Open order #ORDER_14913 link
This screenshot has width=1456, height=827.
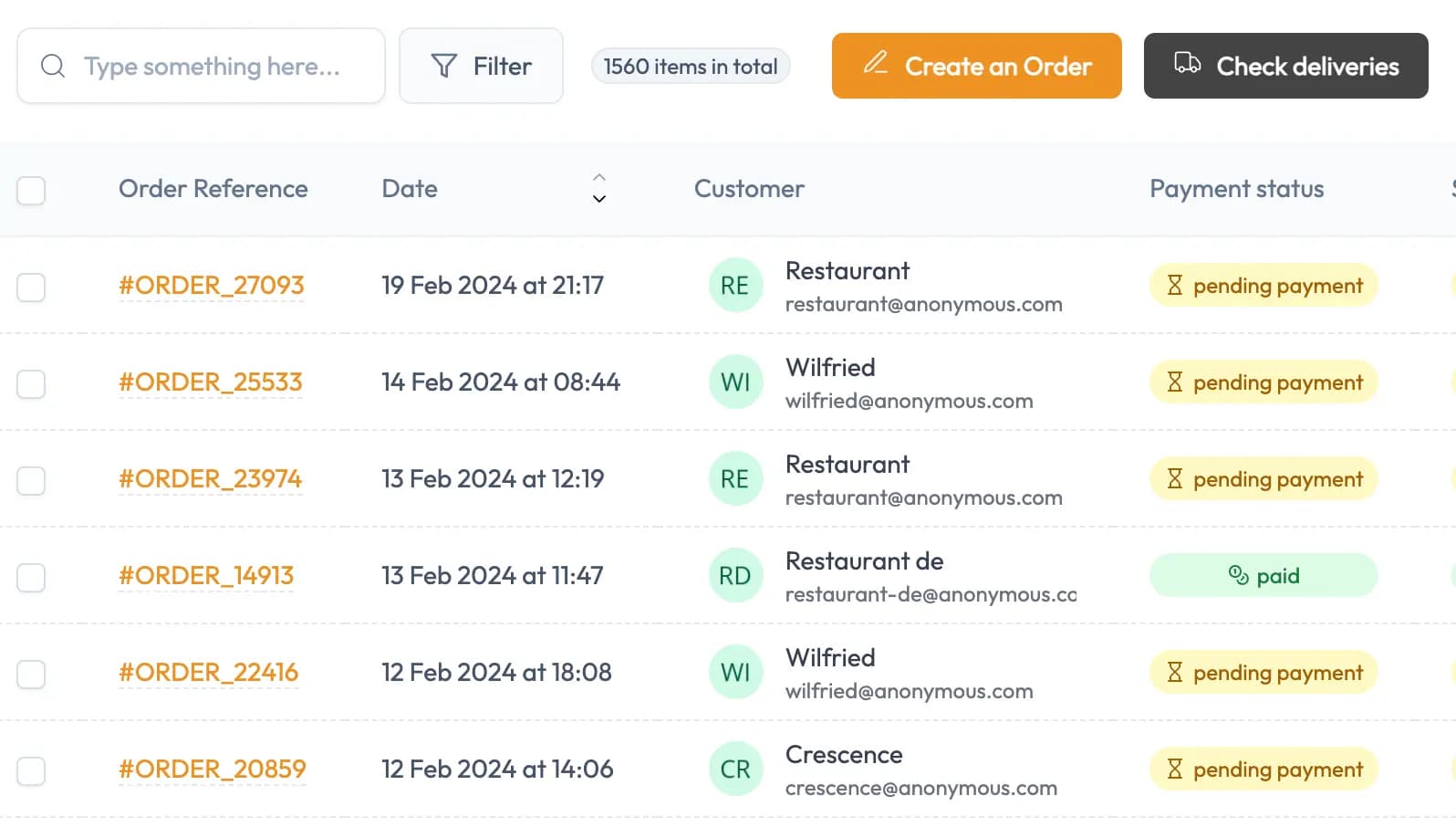pos(206,576)
